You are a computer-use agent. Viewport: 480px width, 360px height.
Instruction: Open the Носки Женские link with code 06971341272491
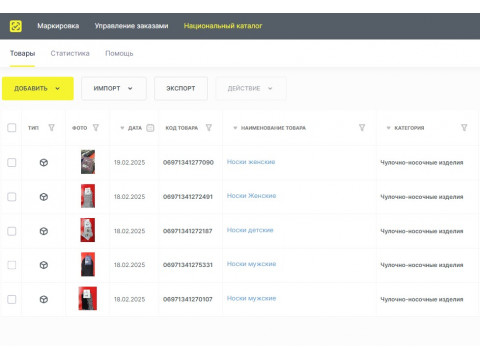(251, 196)
